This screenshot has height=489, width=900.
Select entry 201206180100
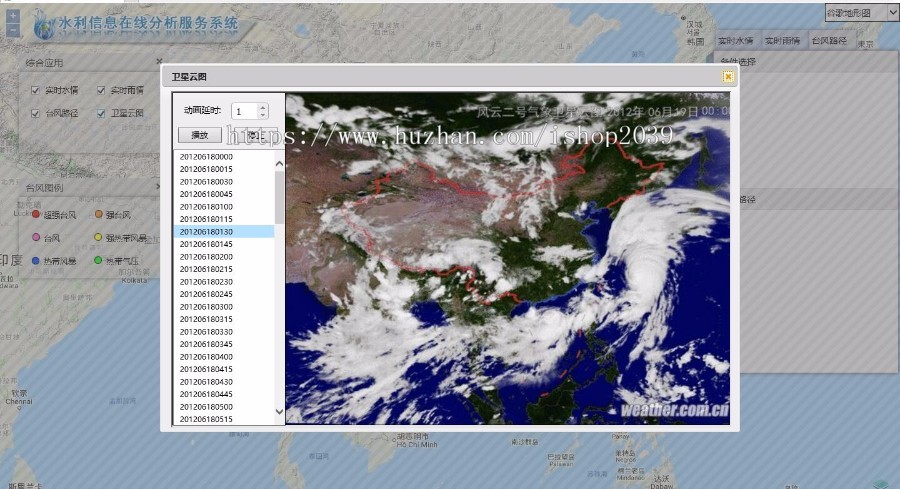224,207
